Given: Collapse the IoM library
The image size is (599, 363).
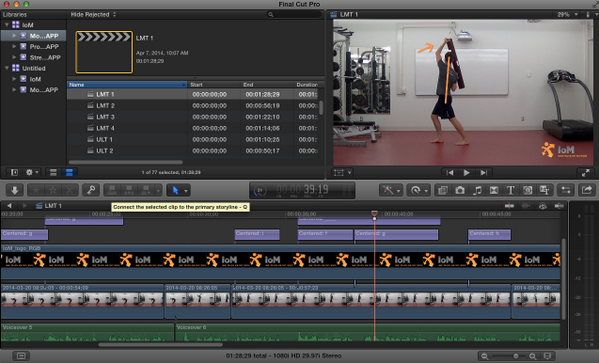Looking at the screenshot, I should point(6,25).
